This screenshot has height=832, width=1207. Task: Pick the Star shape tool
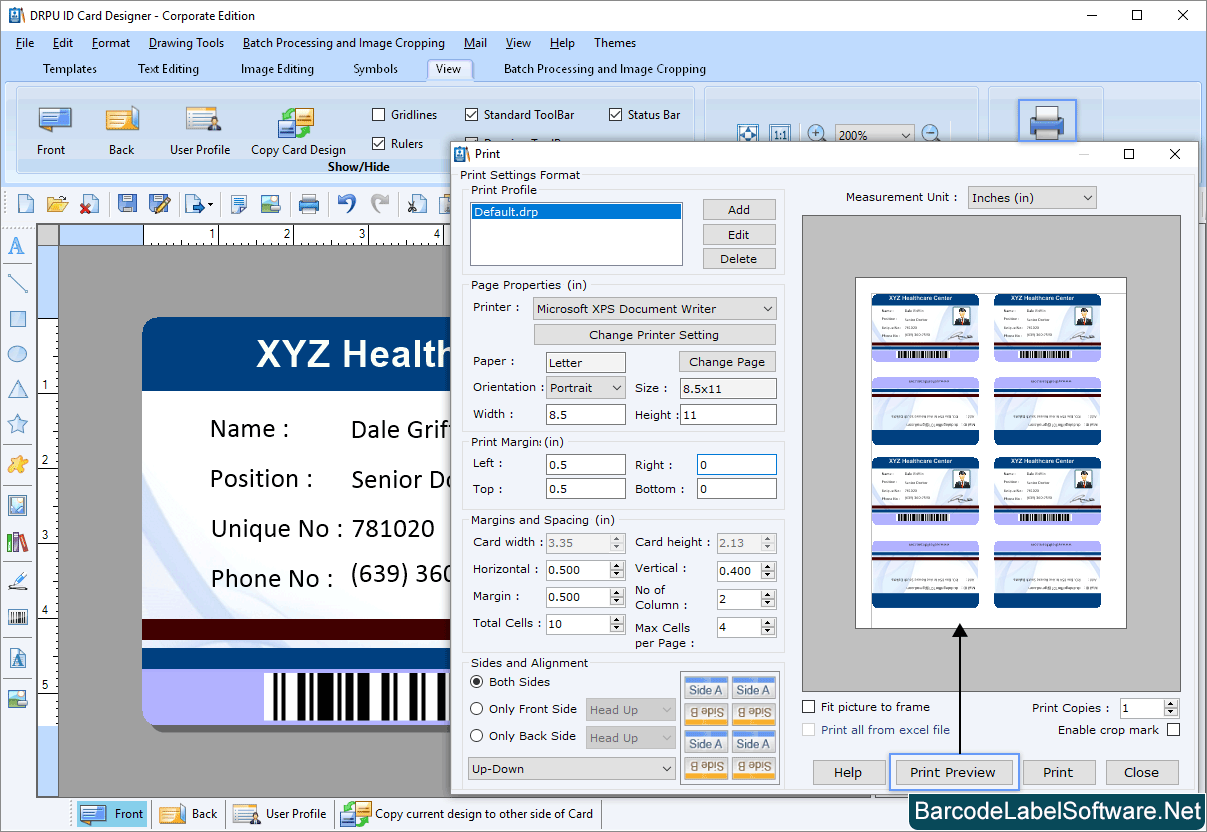coord(17,423)
